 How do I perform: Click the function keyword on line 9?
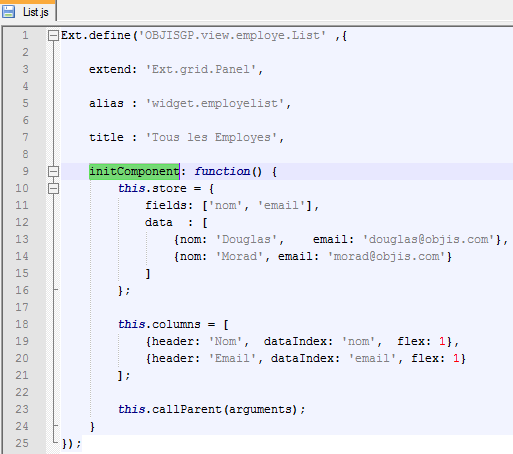tap(222, 171)
